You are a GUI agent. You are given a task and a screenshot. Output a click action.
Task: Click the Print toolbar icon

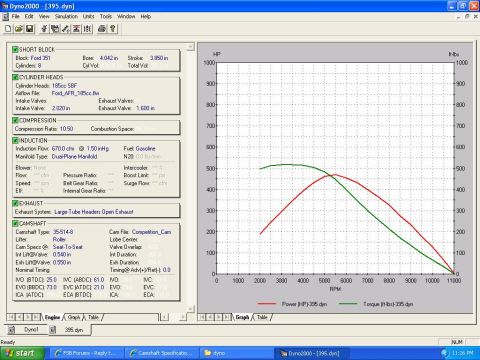pyautogui.click(x=102, y=29)
